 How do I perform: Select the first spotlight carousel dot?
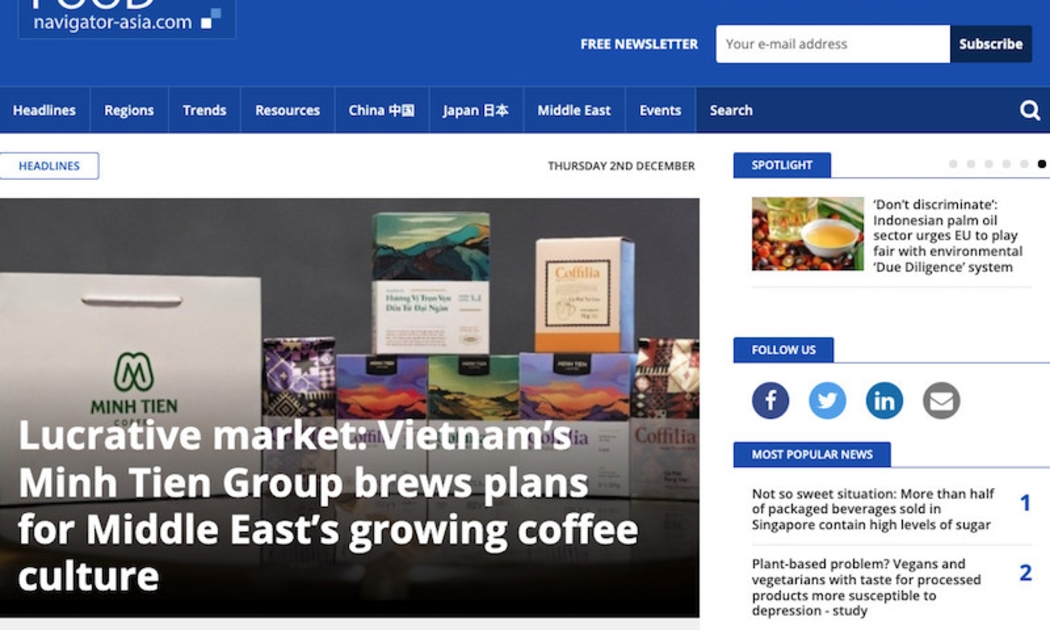953,164
